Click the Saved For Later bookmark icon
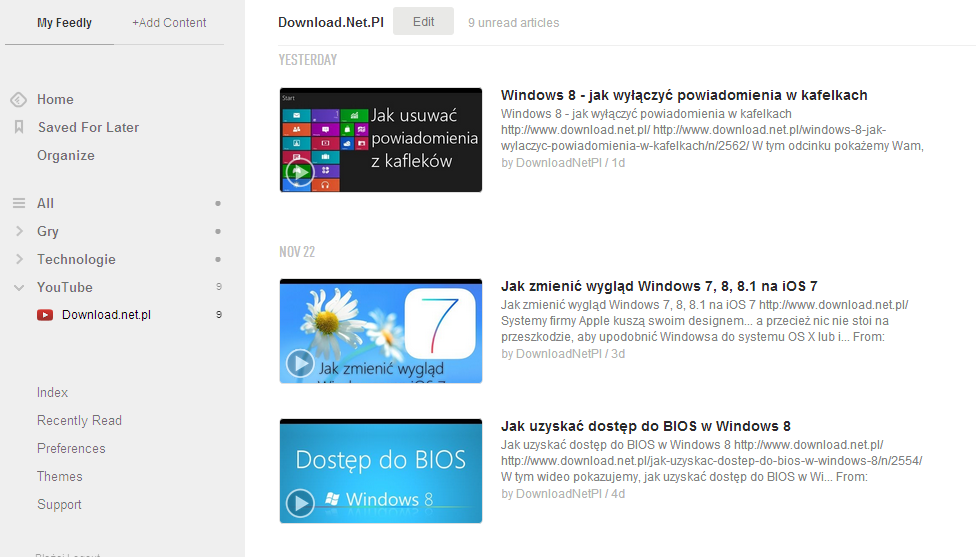Viewport: 976px width, 557px height. coord(19,128)
